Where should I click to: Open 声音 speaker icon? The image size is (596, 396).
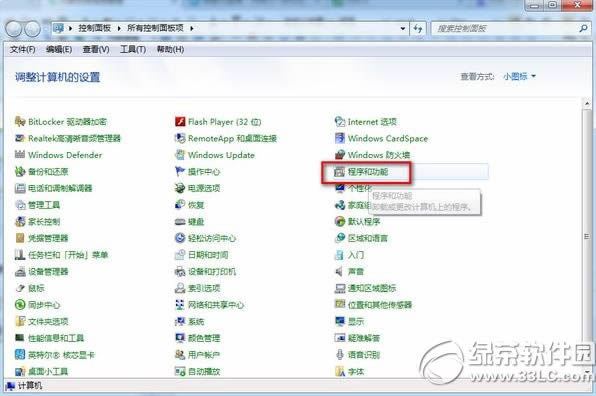(339, 271)
